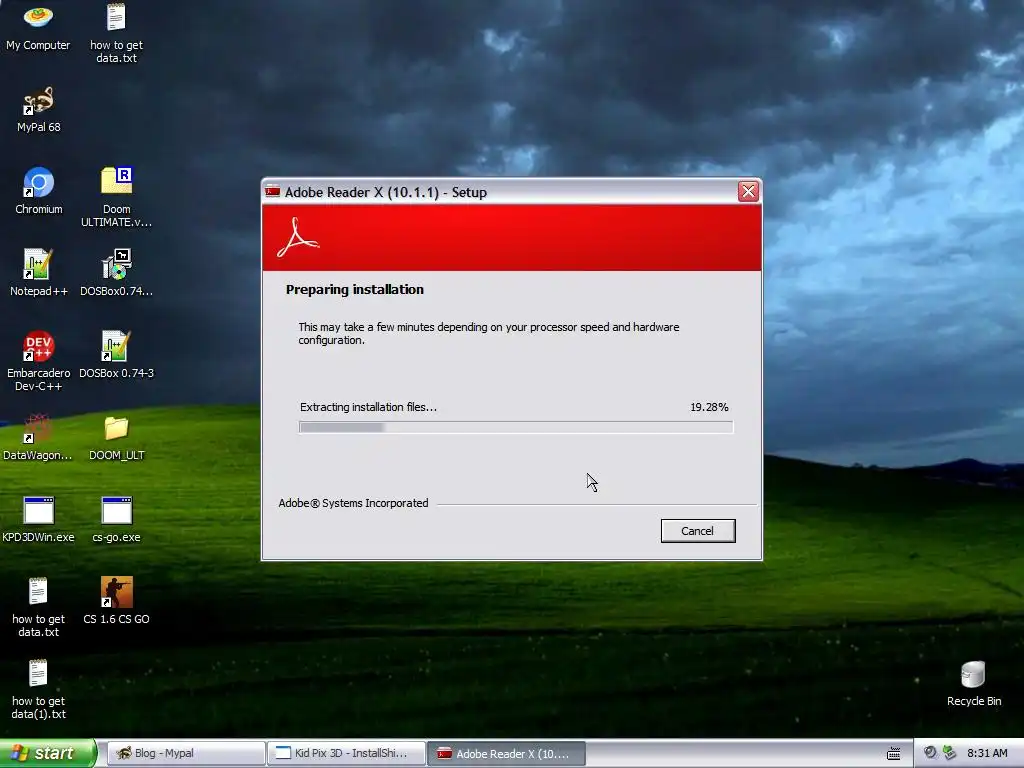1024x768 pixels.
Task: Click the first system tray icon
Action: pyautogui.click(x=930, y=753)
